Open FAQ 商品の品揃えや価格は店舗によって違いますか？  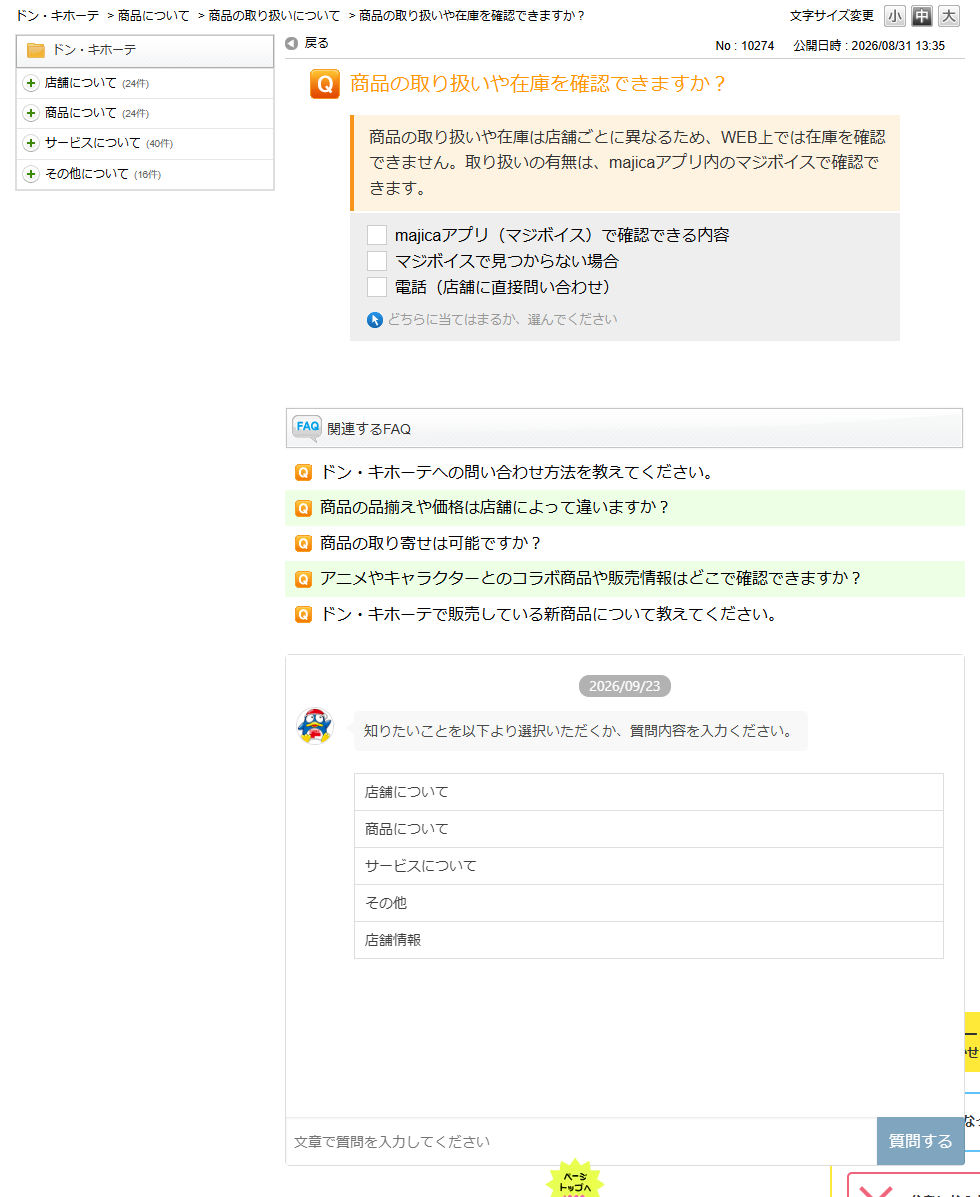[495, 508]
